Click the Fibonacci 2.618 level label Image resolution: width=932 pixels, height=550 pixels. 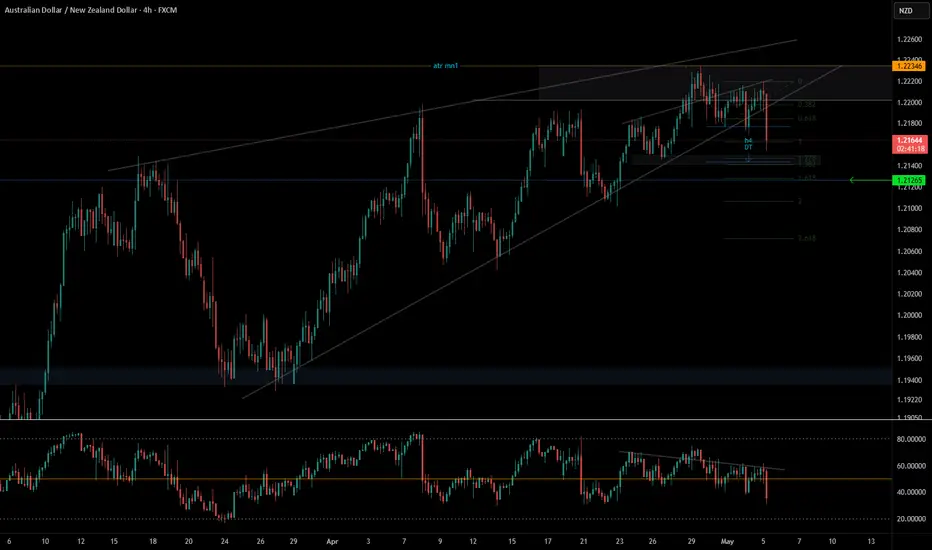(807, 238)
